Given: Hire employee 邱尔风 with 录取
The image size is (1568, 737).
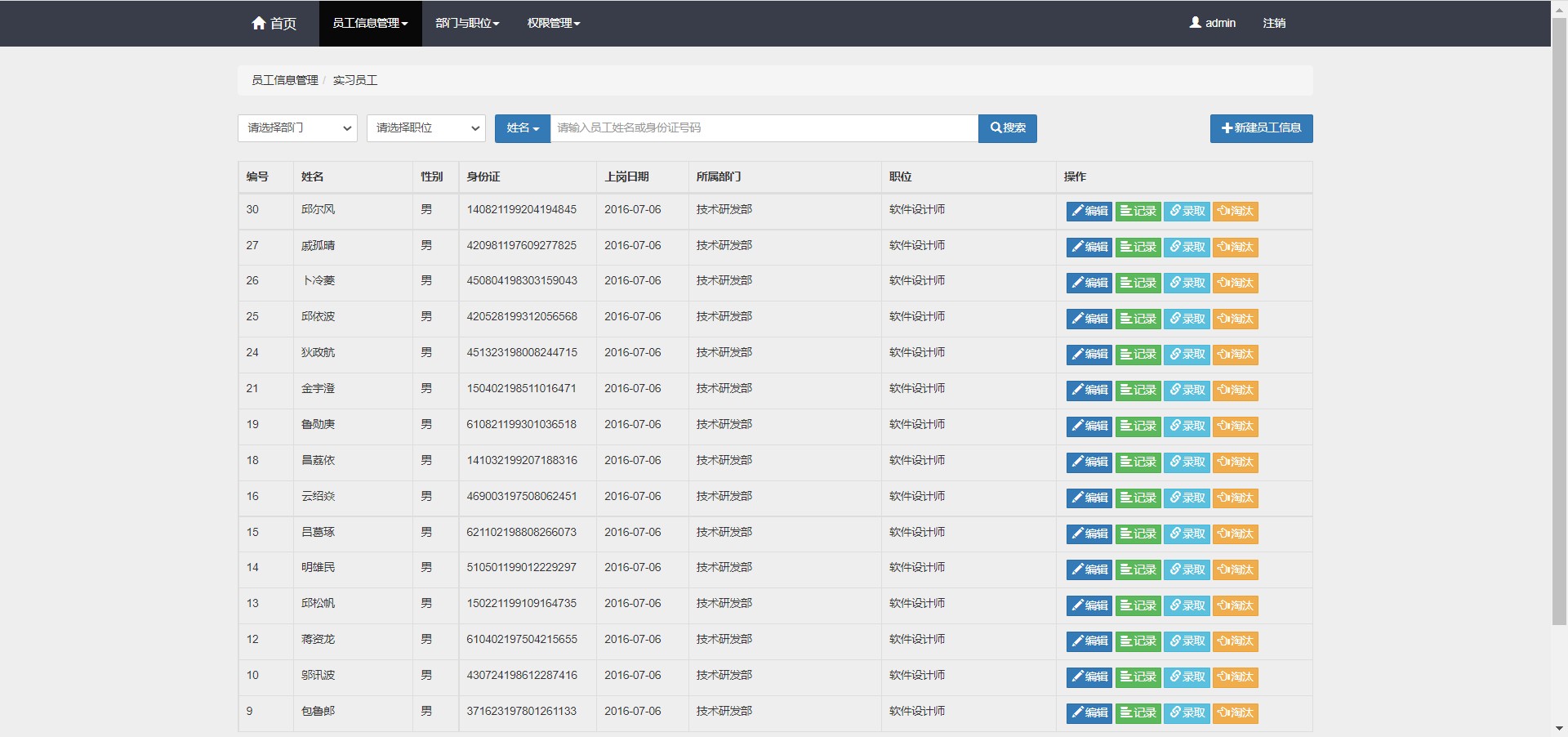Looking at the screenshot, I should (1187, 211).
